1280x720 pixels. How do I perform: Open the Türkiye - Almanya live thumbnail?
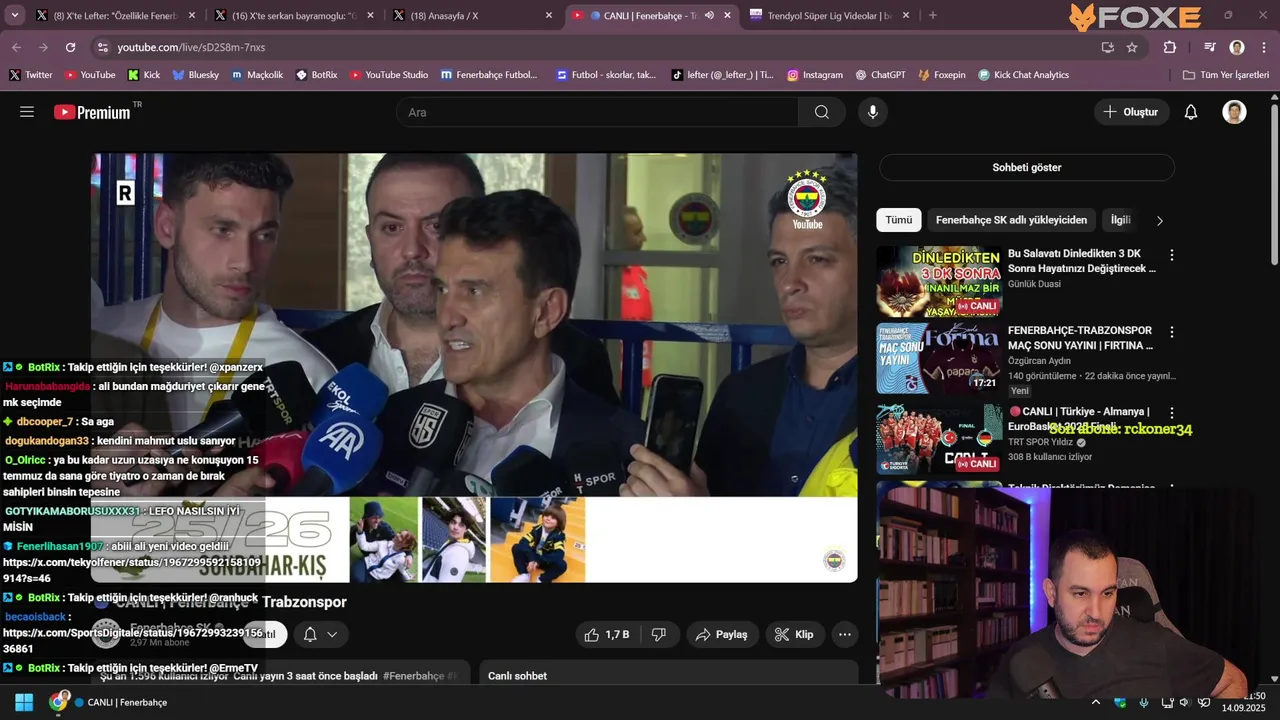click(x=939, y=439)
